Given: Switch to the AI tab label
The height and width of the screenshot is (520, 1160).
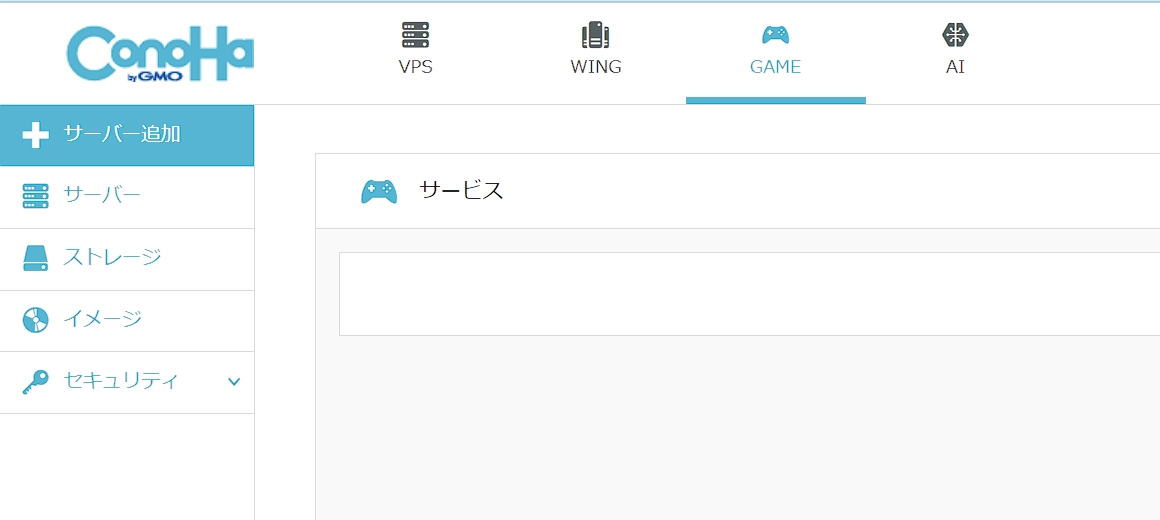Looking at the screenshot, I should click(x=955, y=67).
